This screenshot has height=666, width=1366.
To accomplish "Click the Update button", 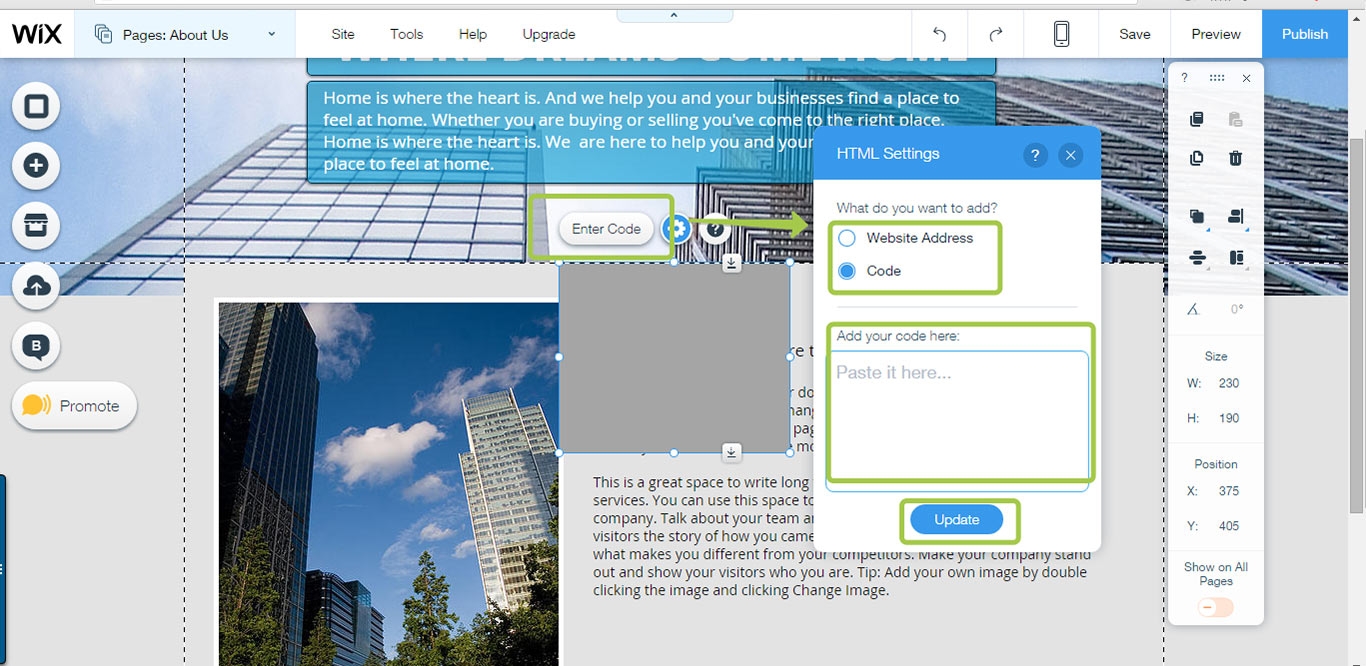I will click(956, 520).
